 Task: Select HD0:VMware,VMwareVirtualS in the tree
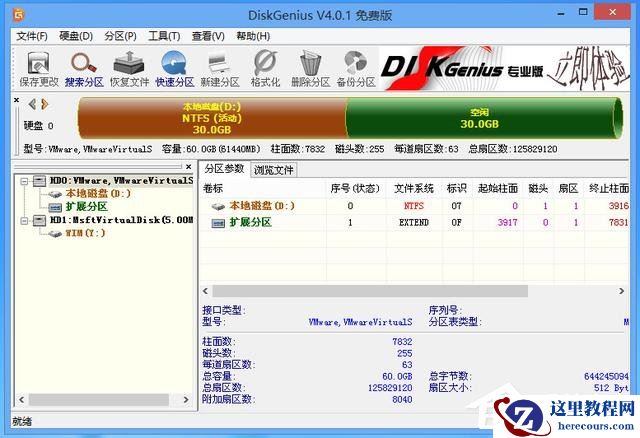pos(121,180)
